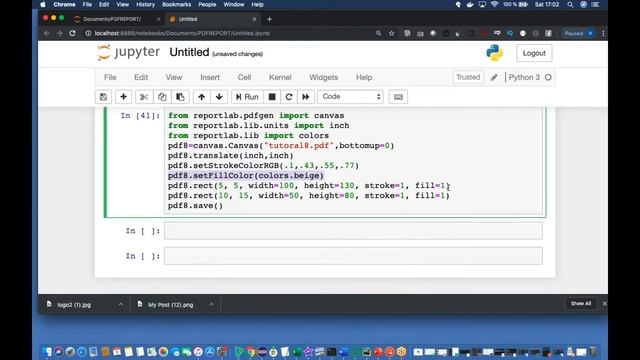Click the "tutoral8.pdf" string in code
Image resolution: width=640 pixels, height=360 pixels.
pos(299,146)
